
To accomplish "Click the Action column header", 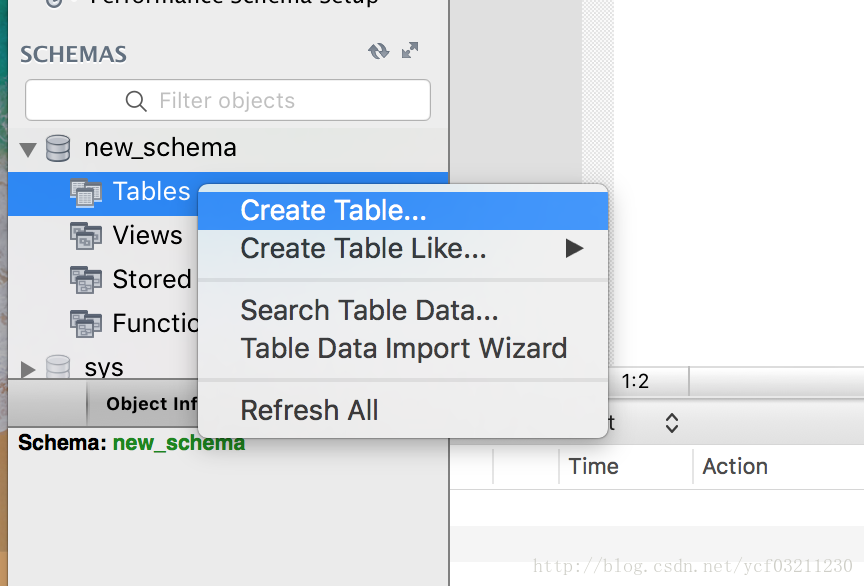I will click(x=735, y=466).
